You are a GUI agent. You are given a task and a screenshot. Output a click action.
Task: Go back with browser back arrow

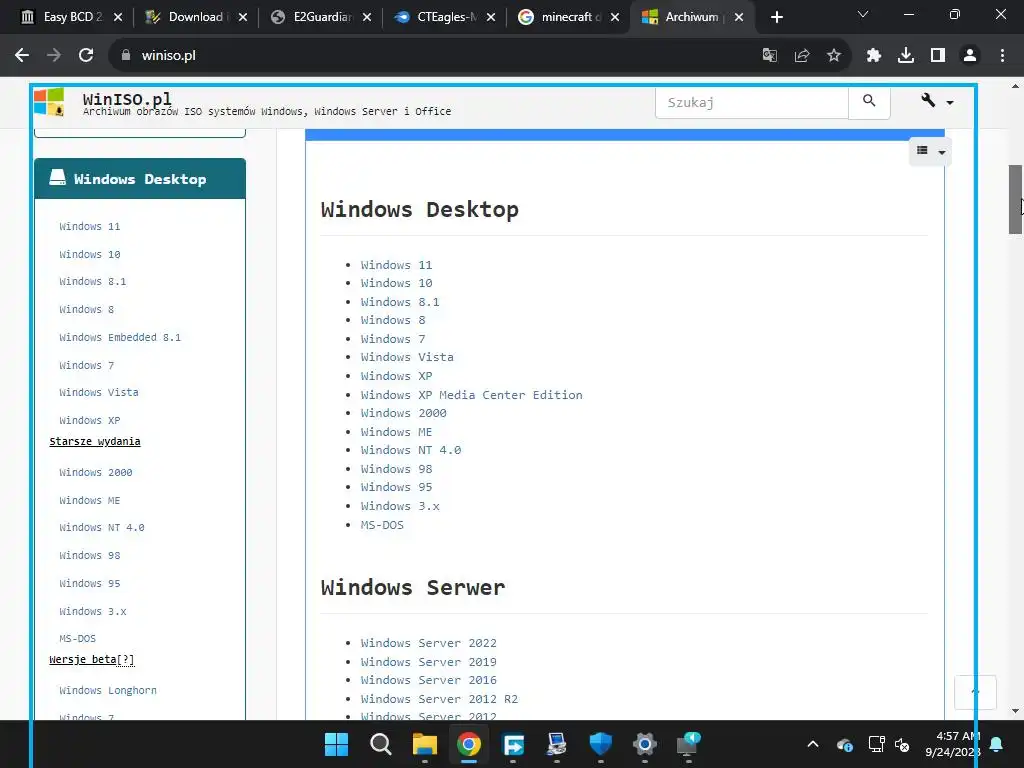click(x=22, y=56)
